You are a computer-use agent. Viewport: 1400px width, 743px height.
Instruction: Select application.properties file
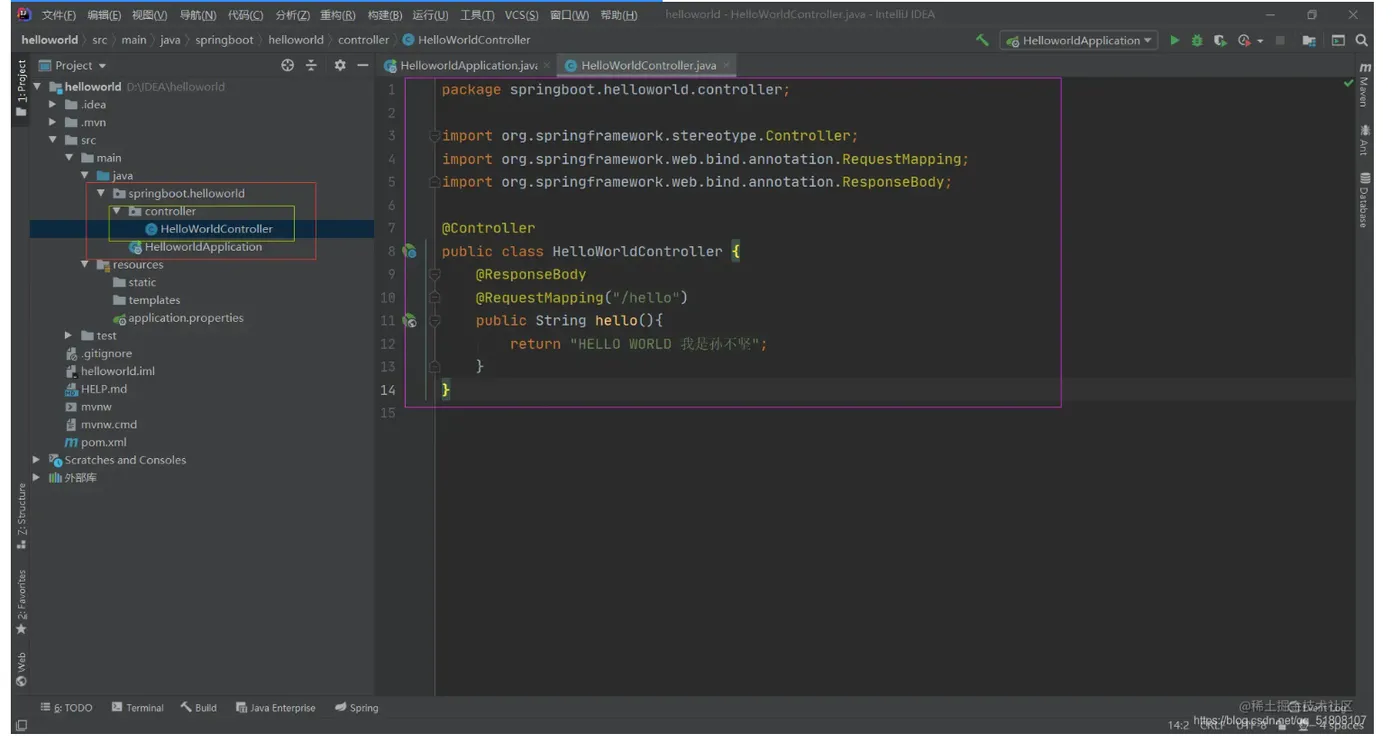pyautogui.click(x=186, y=318)
